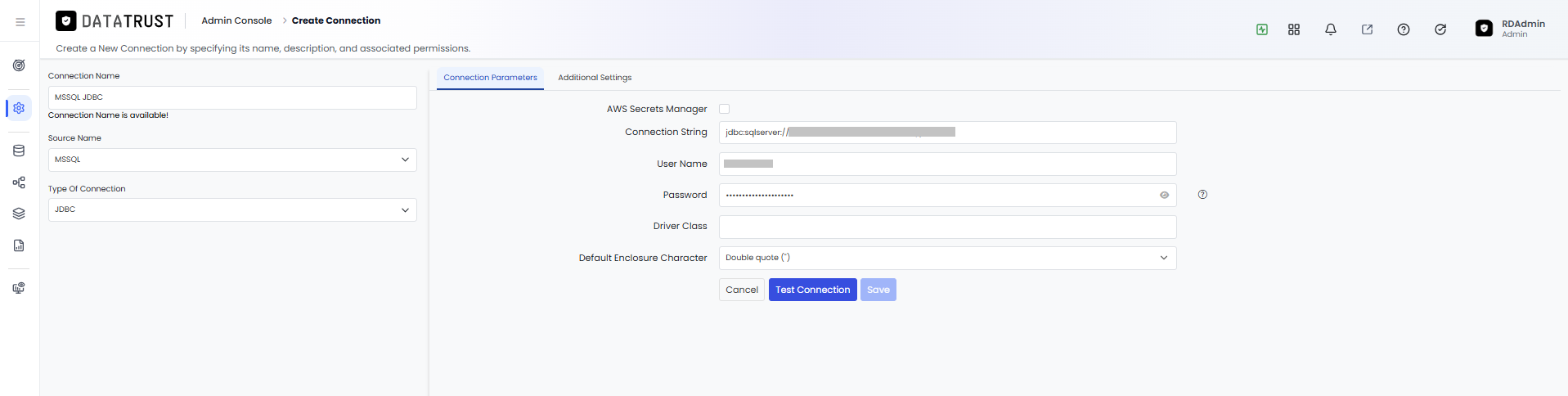Click the Save button
Viewport: 1568px width, 396px height.
pos(878,290)
